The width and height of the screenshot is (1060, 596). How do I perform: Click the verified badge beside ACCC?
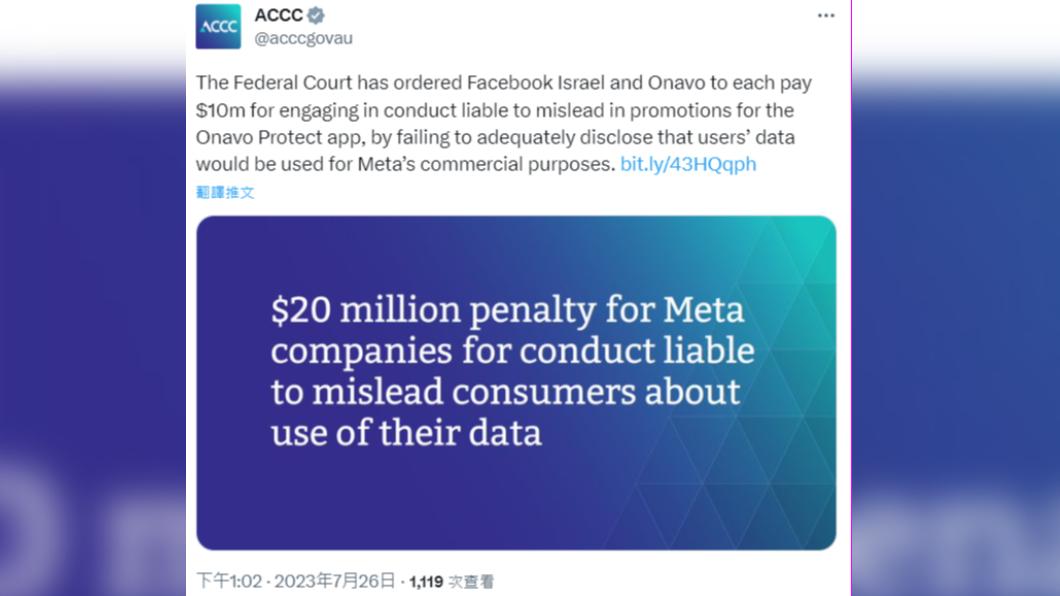point(317,16)
